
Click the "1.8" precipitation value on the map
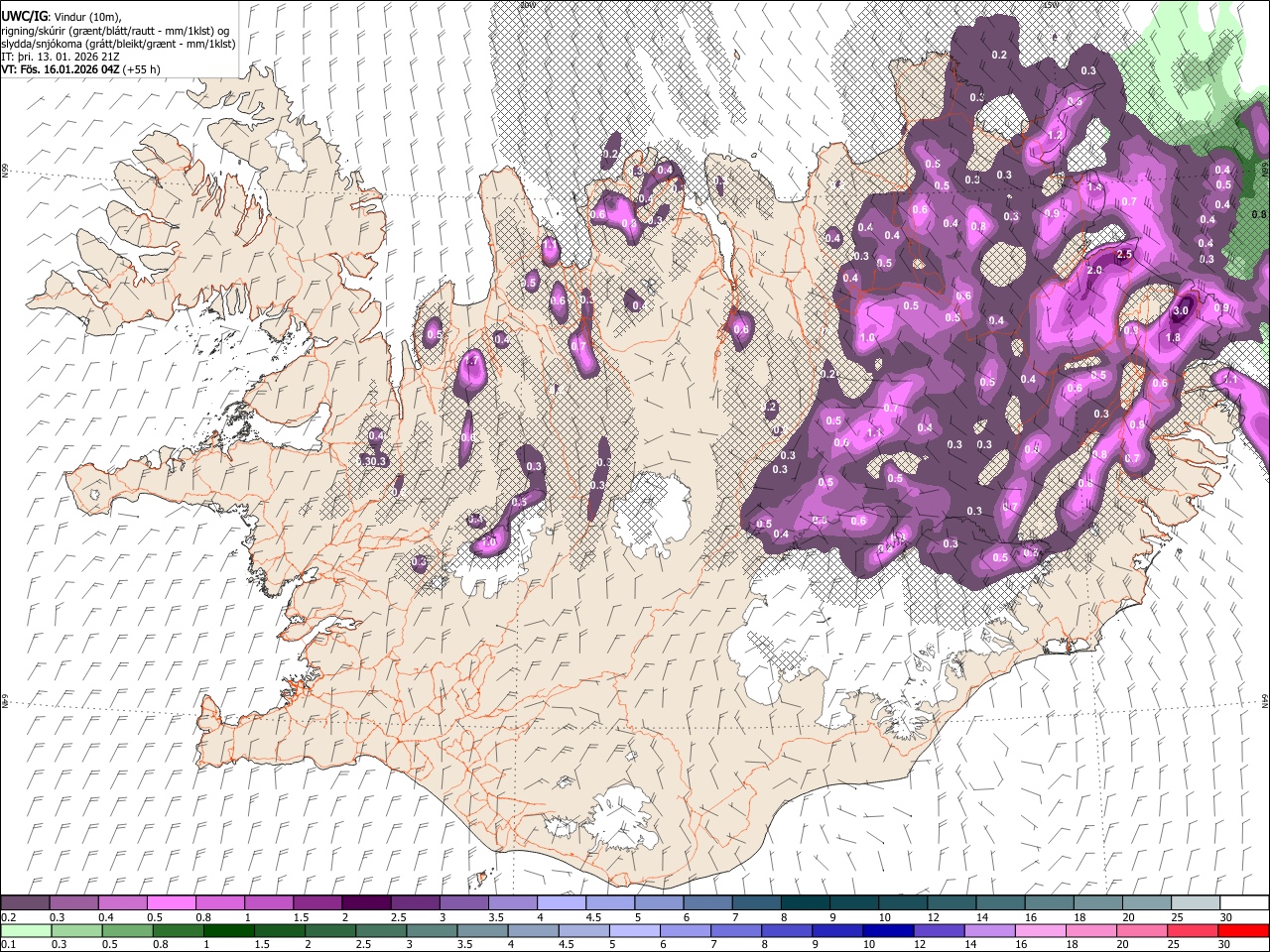click(x=1172, y=338)
